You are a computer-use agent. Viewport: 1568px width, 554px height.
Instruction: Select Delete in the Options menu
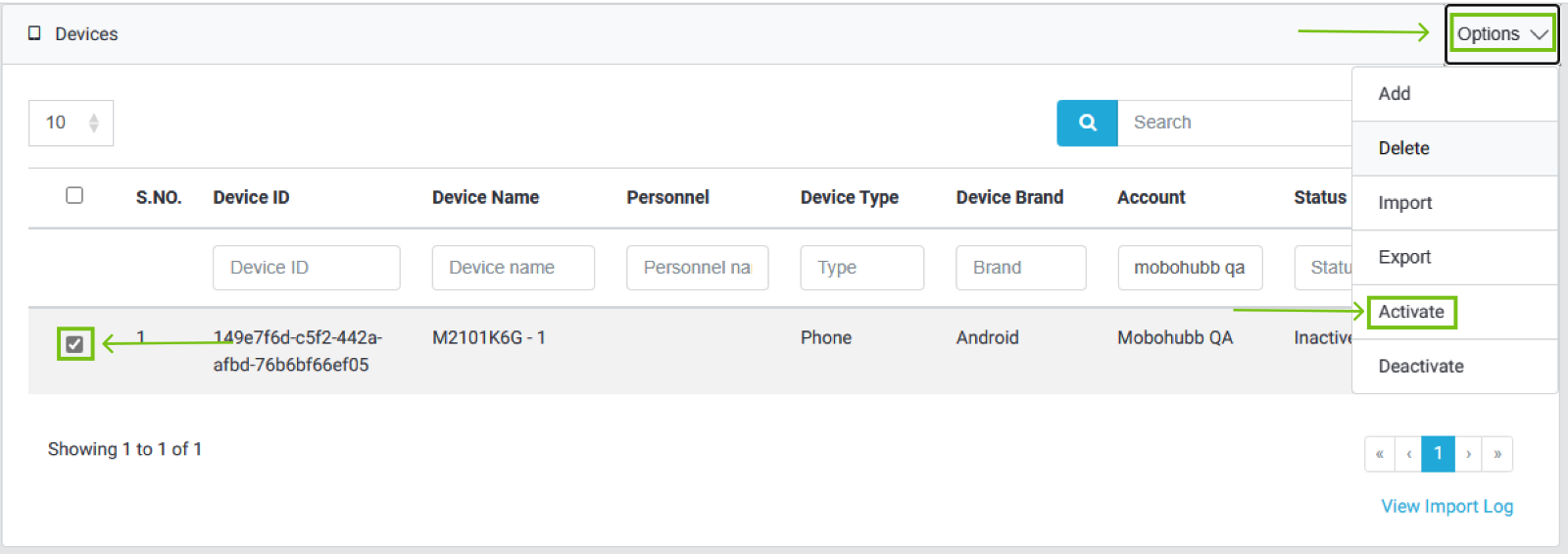coord(1403,148)
